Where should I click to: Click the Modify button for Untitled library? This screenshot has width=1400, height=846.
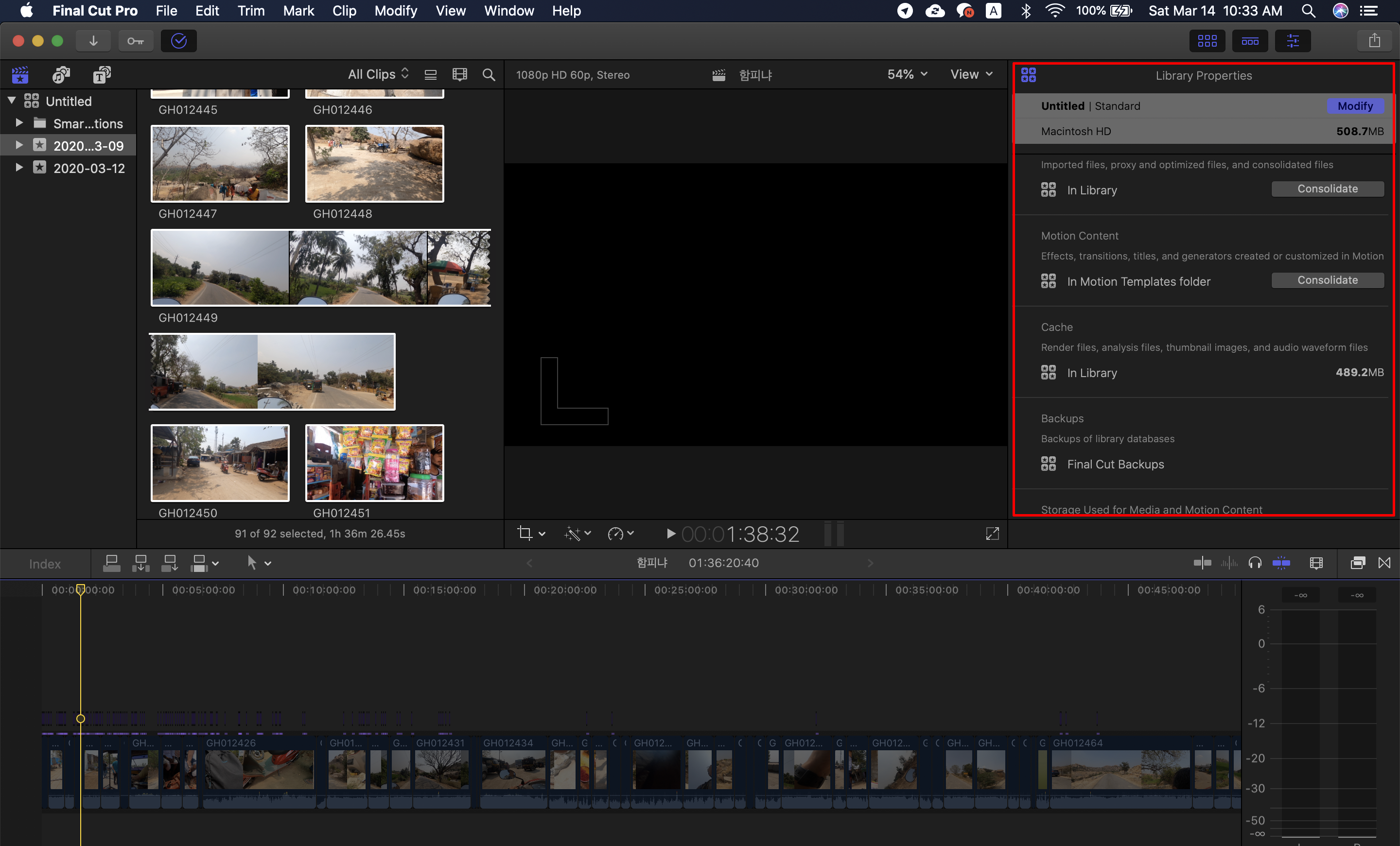pos(1354,106)
